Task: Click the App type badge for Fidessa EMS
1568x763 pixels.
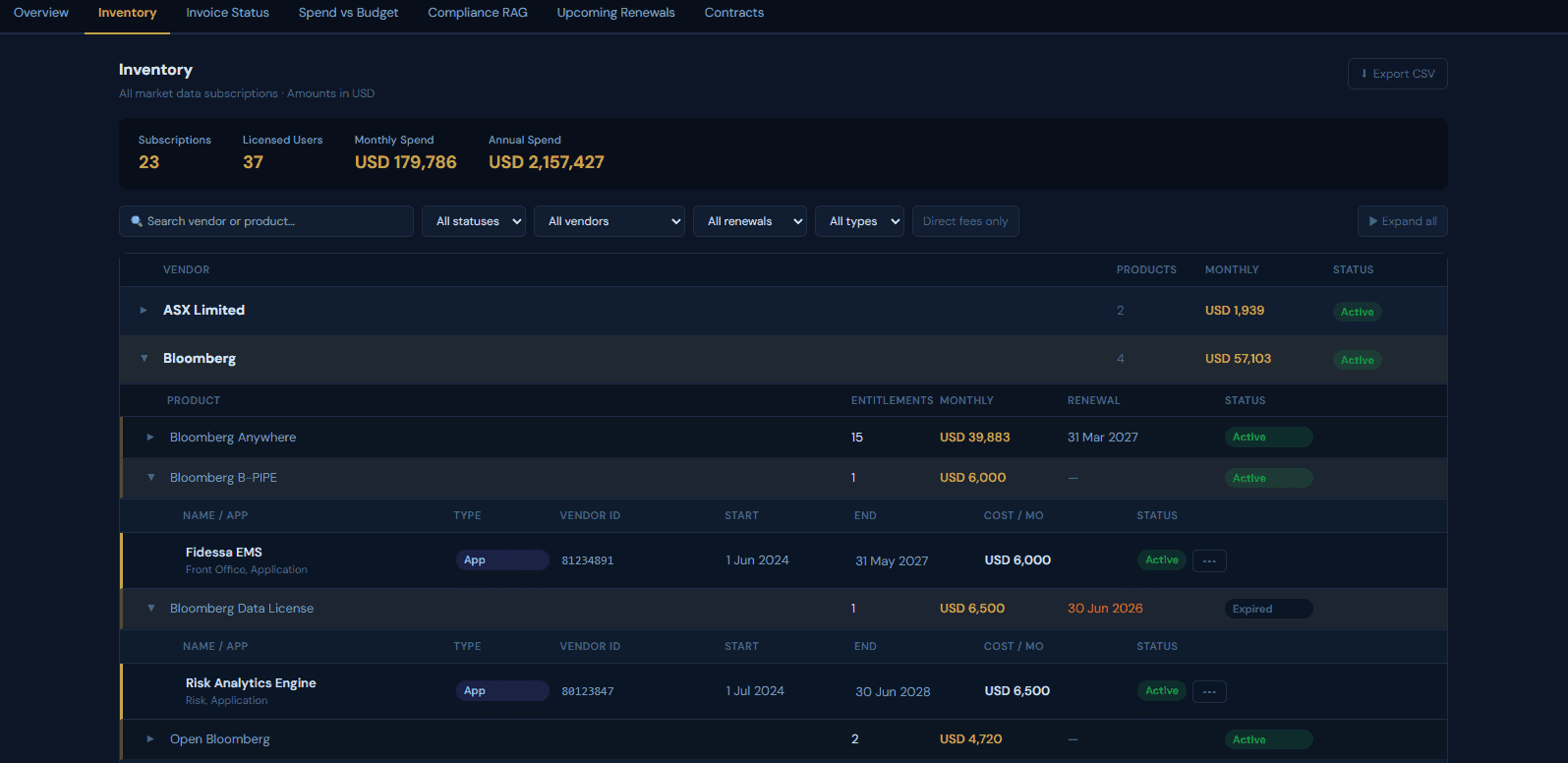Action: (x=502, y=559)
